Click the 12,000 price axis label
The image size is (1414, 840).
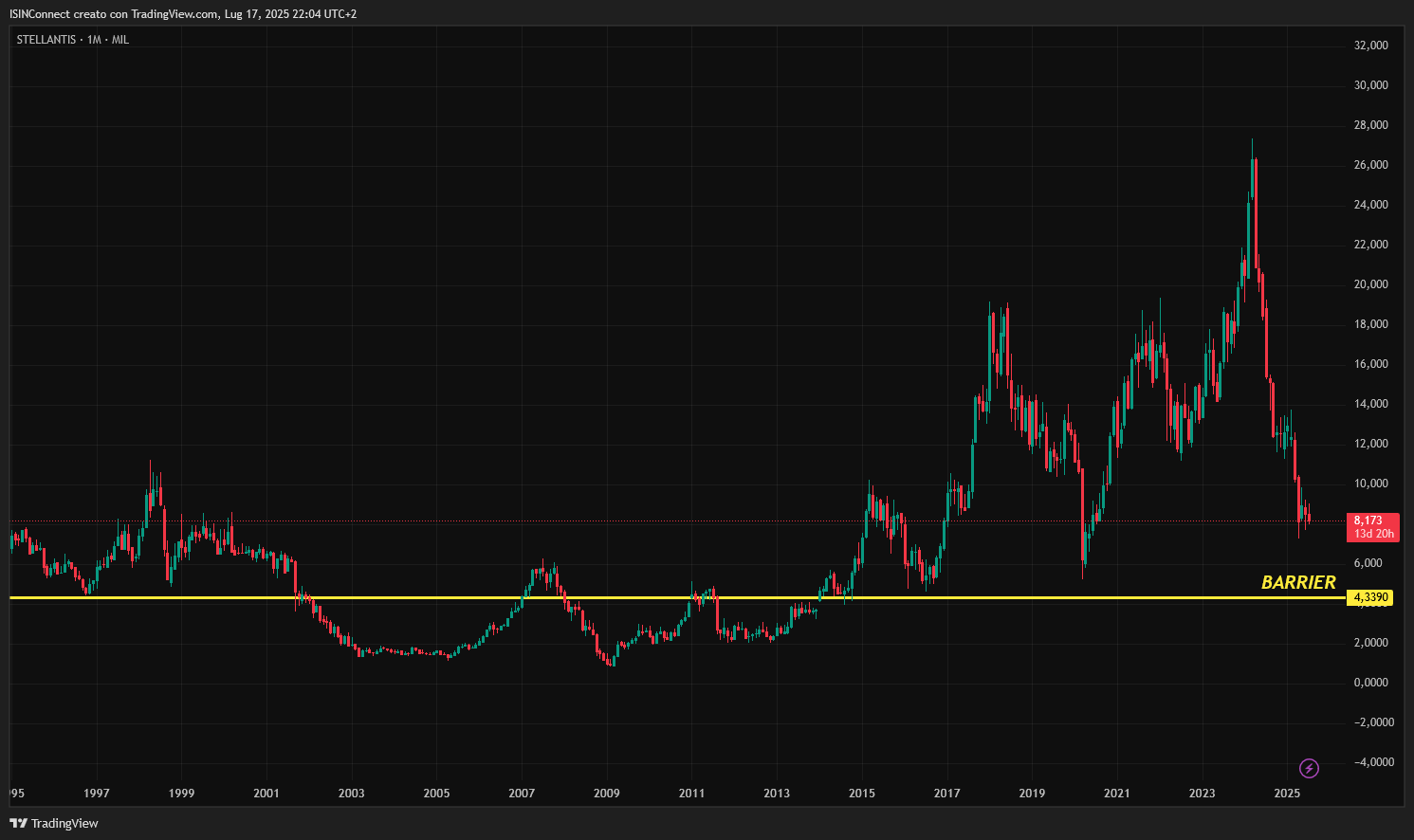[x=1371, y=444]
